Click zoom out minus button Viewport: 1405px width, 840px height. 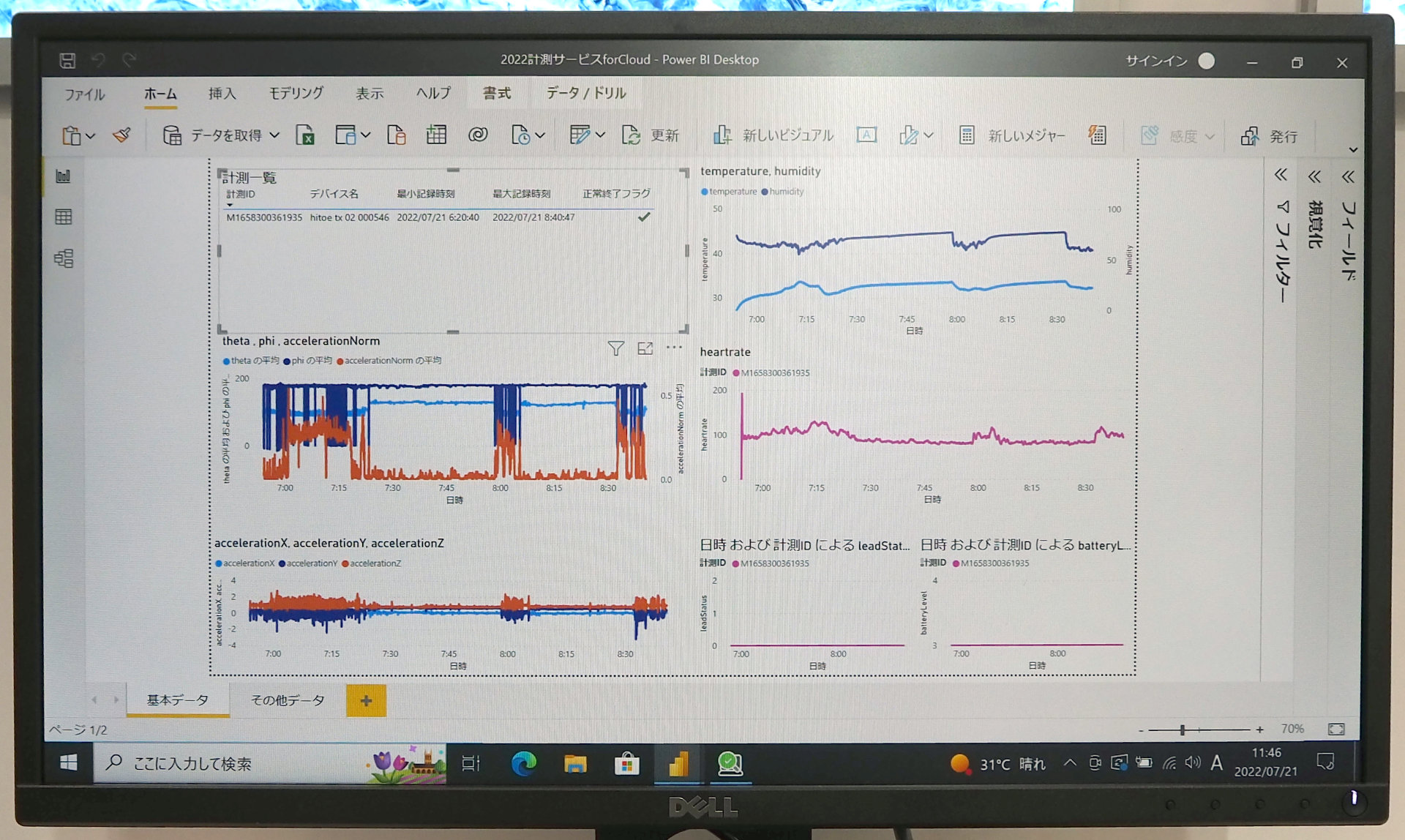(x=1141, y=730)
